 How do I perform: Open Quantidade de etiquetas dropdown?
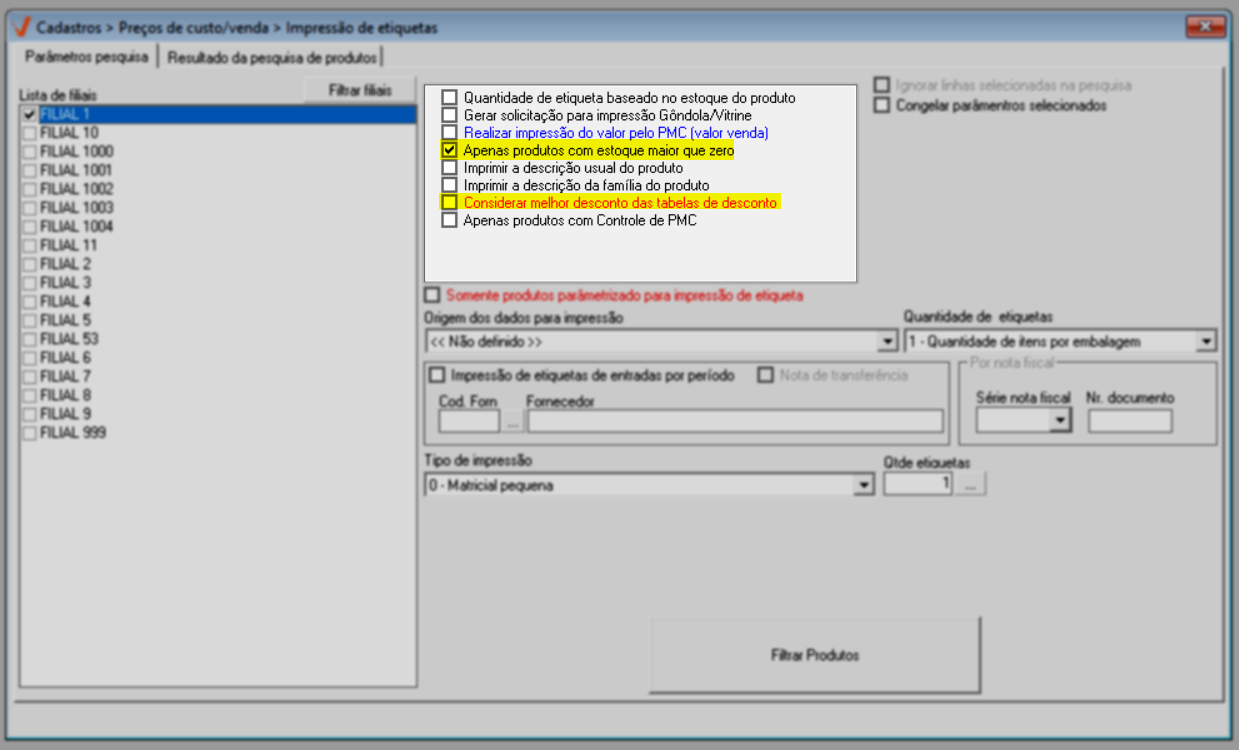pyautogui.click(x=1207, y=342)
